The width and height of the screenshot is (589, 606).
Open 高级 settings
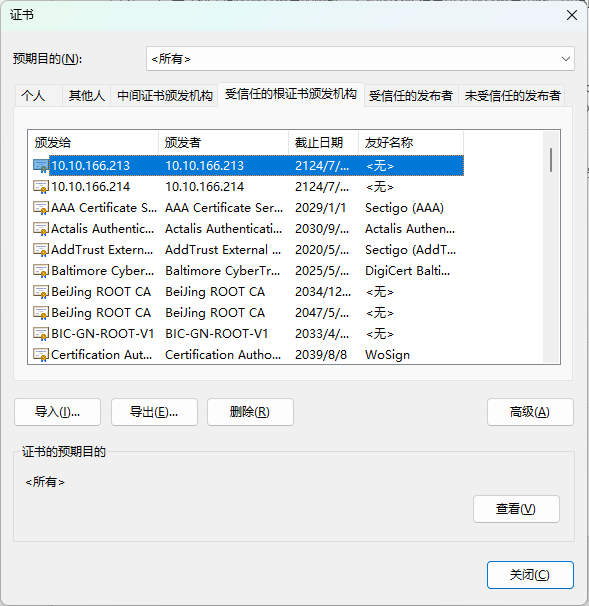click(x=530, y=412)
